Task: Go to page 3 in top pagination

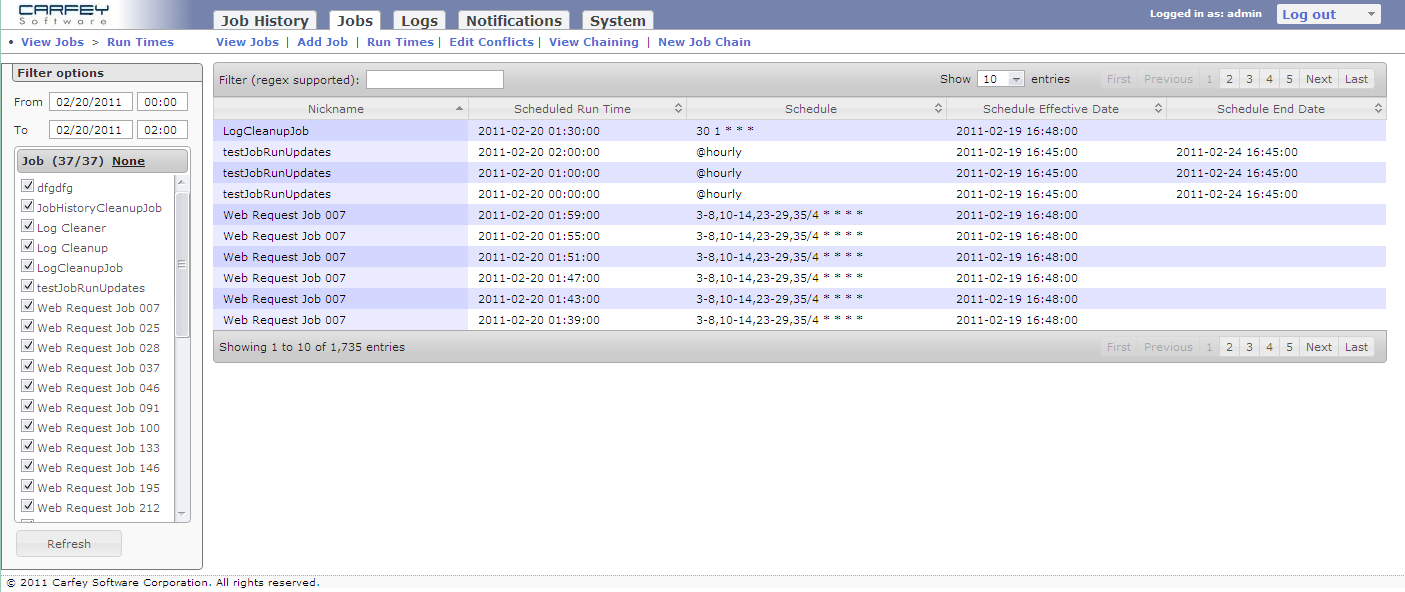Action: [x=1249, y=79]
